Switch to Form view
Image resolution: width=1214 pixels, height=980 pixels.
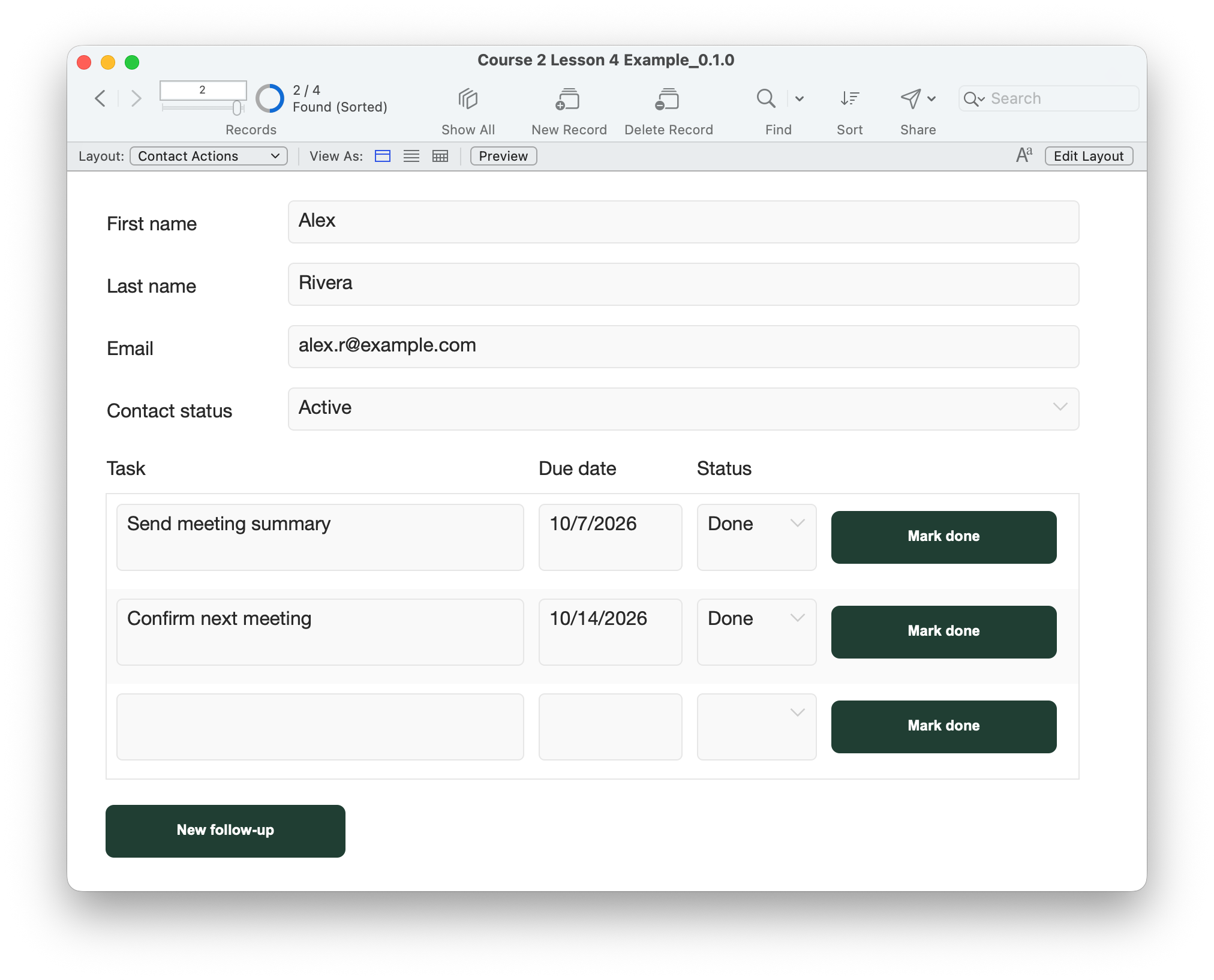[383, 156]
